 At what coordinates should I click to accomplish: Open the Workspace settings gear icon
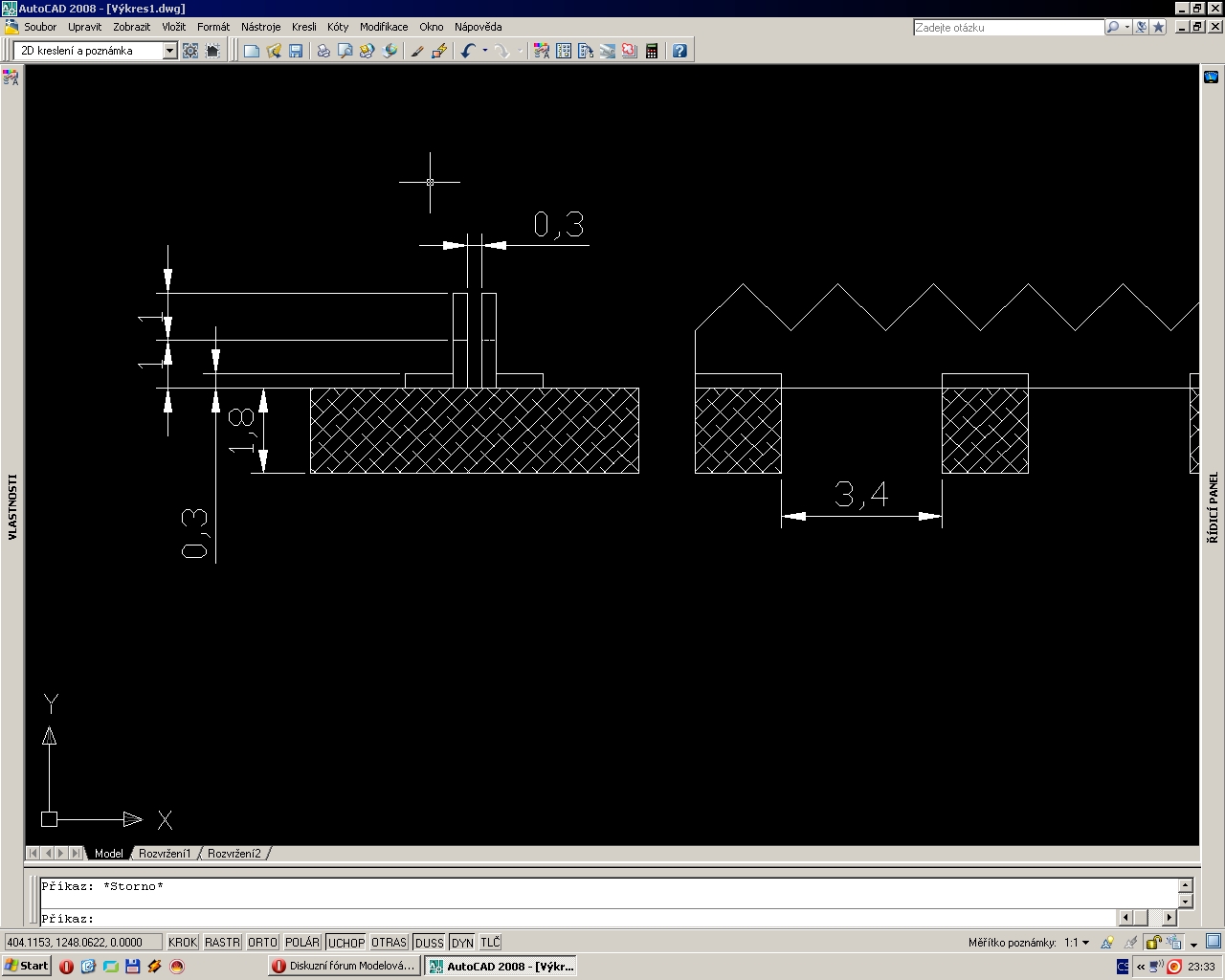[x=190, y=51]
